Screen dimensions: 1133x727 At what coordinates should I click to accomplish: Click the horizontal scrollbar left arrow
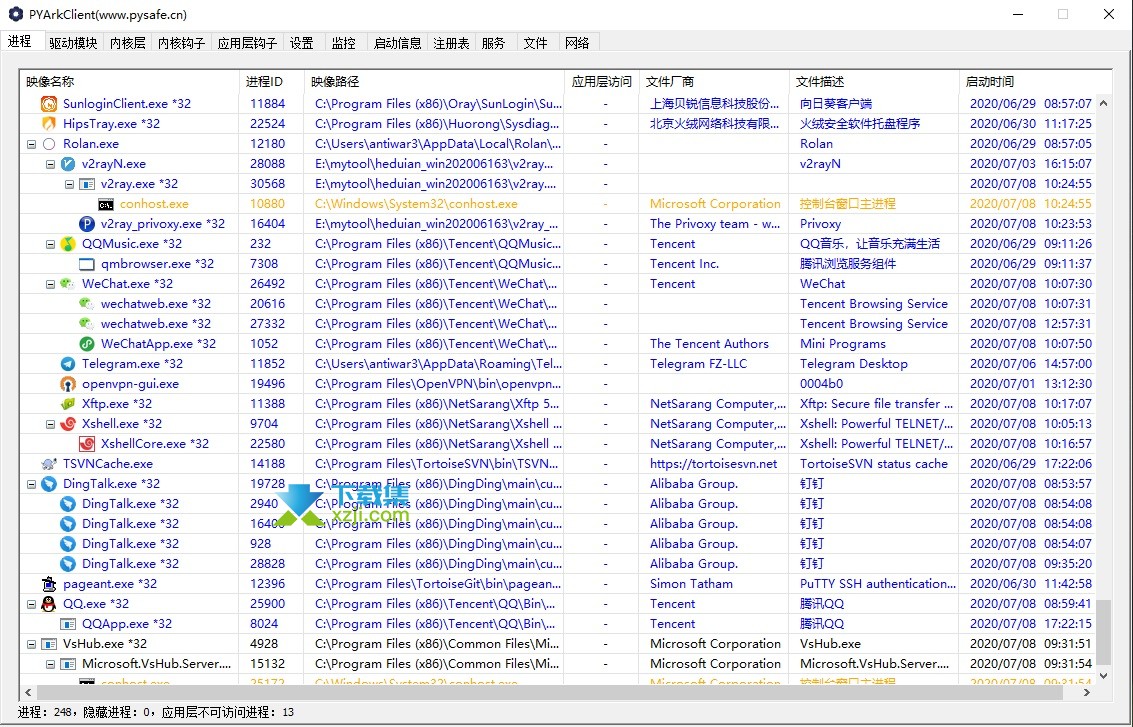(x=28, y=692)
